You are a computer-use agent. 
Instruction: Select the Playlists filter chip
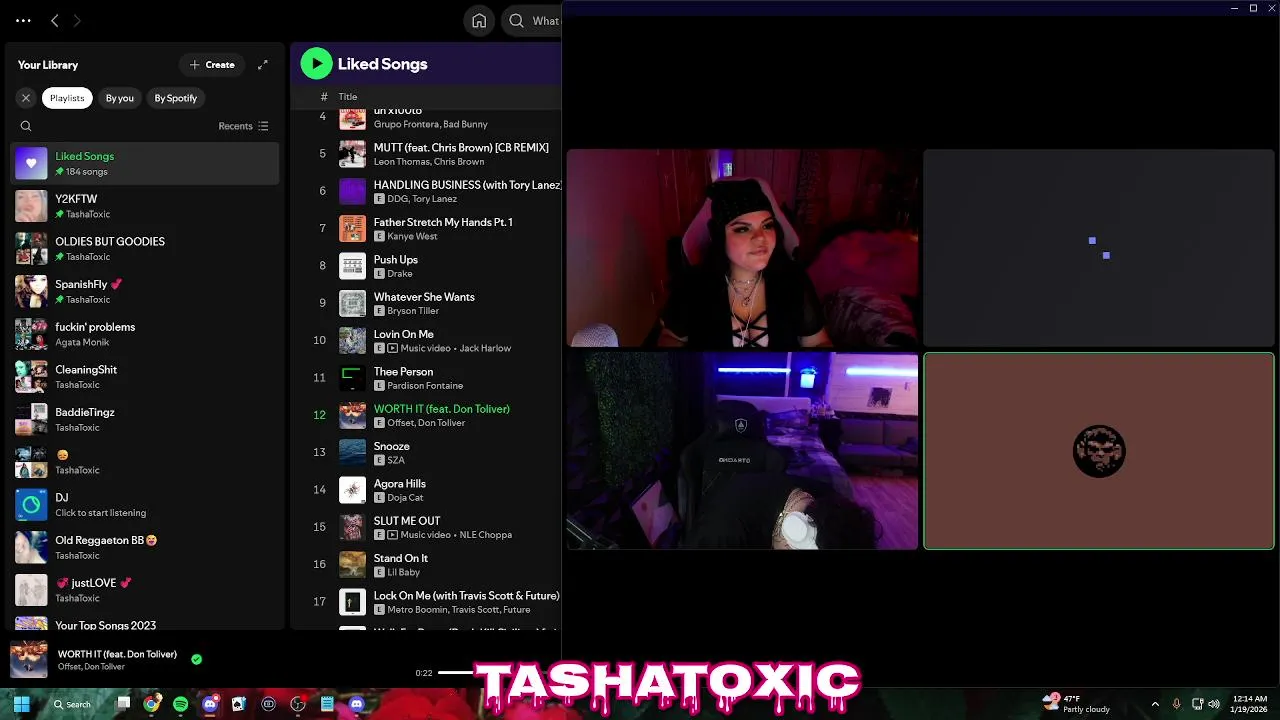(67, 98)
